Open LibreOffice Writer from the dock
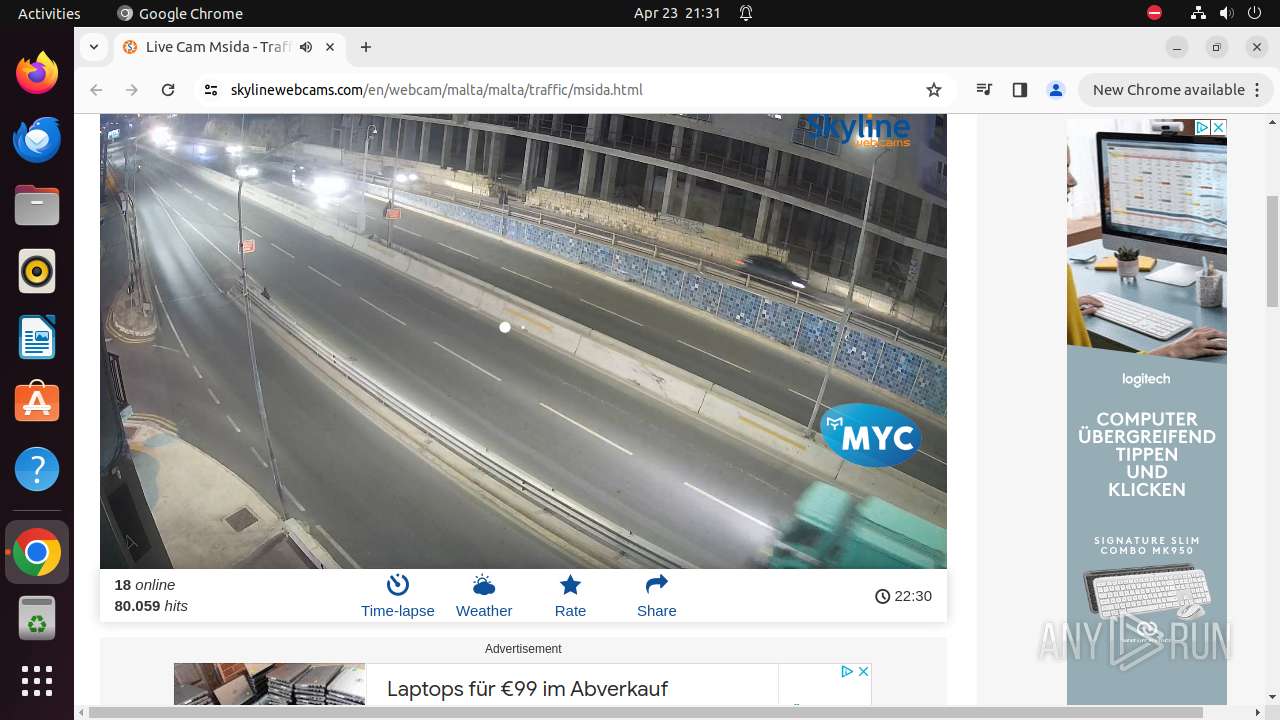The width and height of the screenshot is (1280, 720). coord(37,337)
